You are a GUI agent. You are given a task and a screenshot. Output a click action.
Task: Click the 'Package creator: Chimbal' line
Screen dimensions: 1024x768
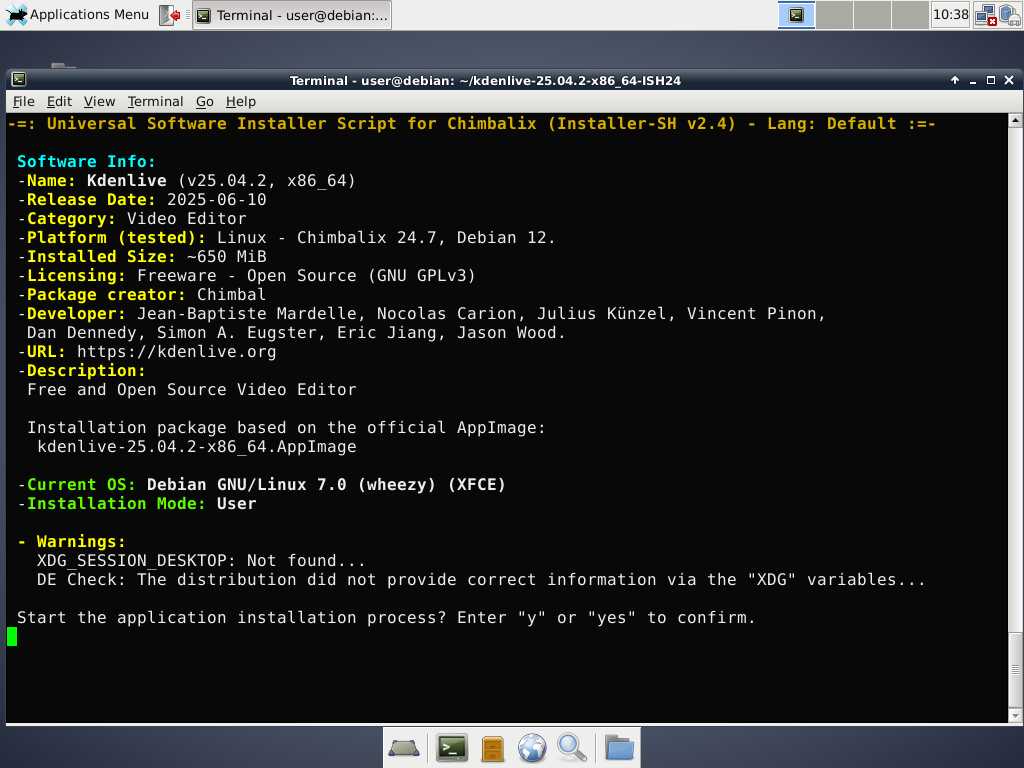(x=142, y=294)
